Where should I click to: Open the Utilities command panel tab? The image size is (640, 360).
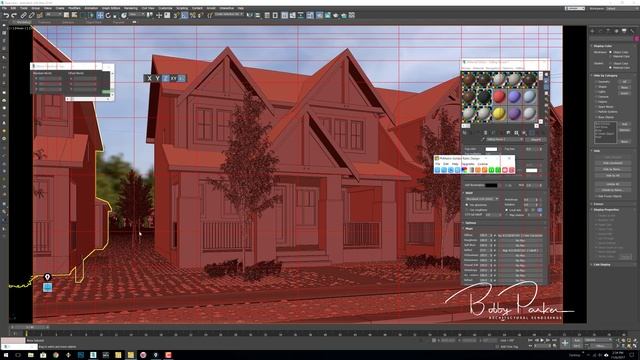point(632,31)
